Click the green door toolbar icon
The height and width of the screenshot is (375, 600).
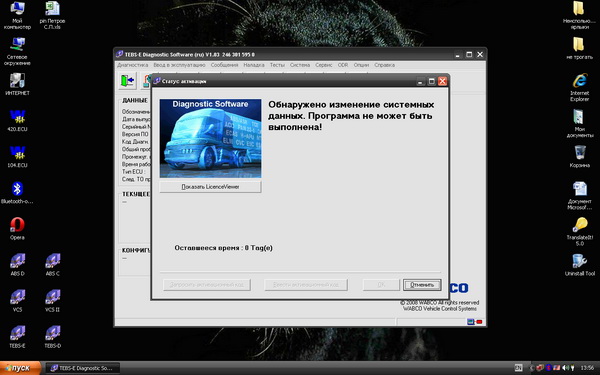click(x=128, y=81)
